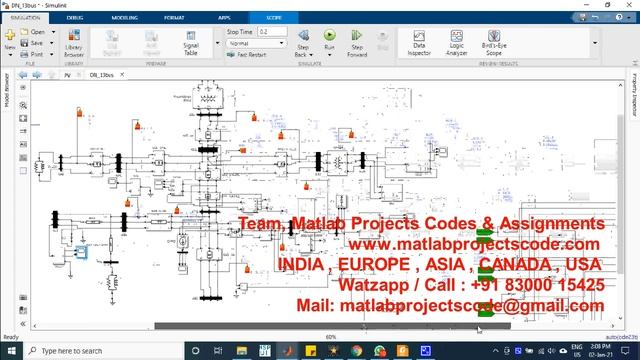This screenshot has height=360, width=640.
Task: Click the canvas scroll-left arrow
Action: coord(35,326)
